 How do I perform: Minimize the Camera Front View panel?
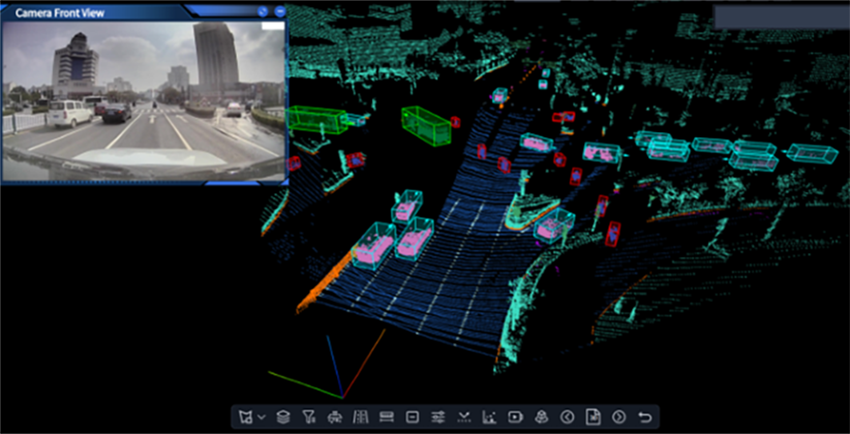tap(279, 12)
